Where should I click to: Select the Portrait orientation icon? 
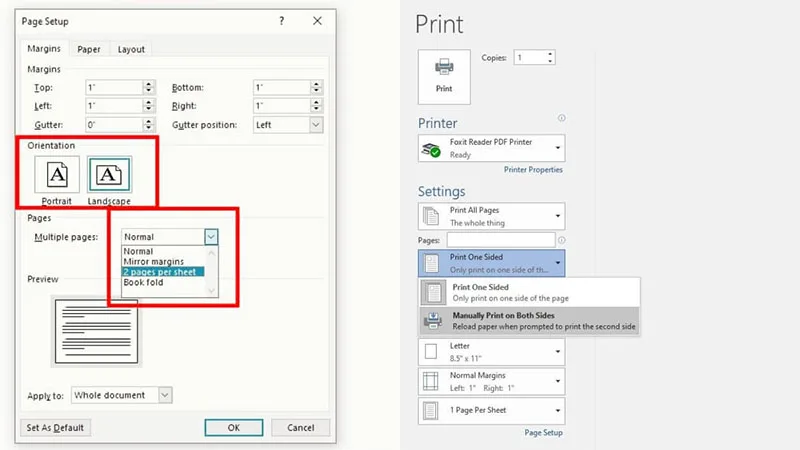(57, 174)
